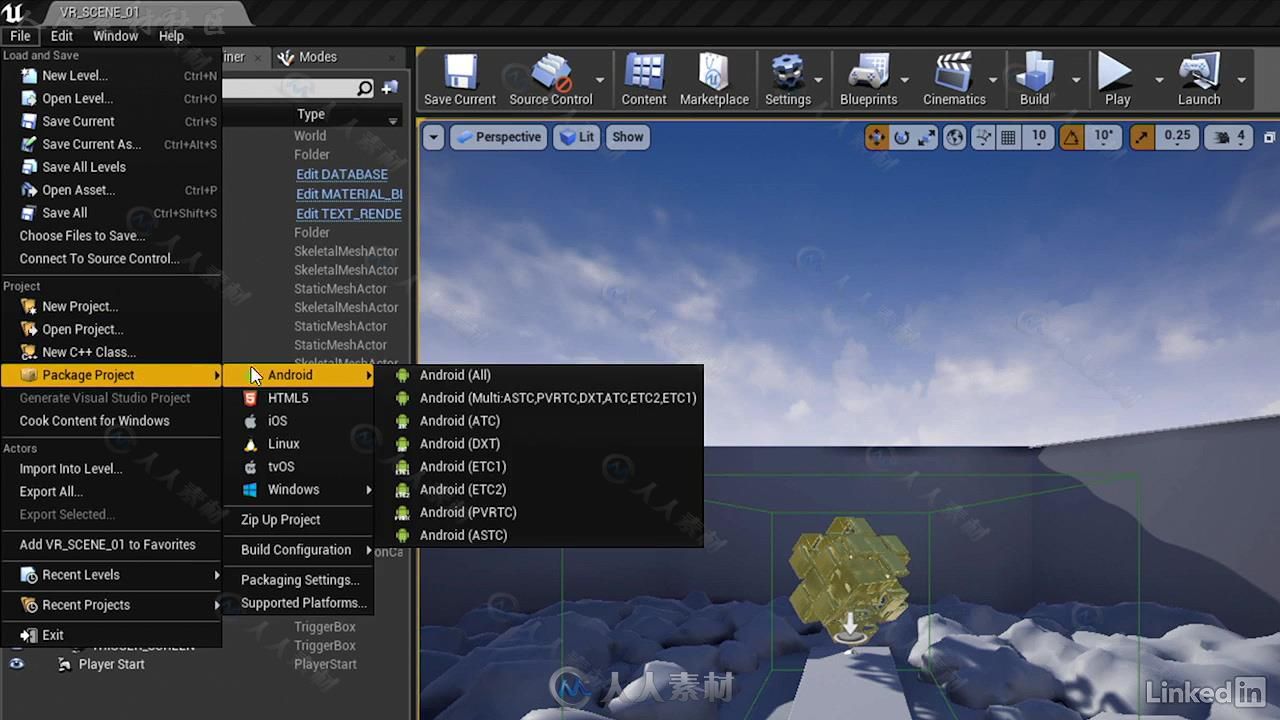Open the scale snap 0.25 dropdown

point(1177,136)
